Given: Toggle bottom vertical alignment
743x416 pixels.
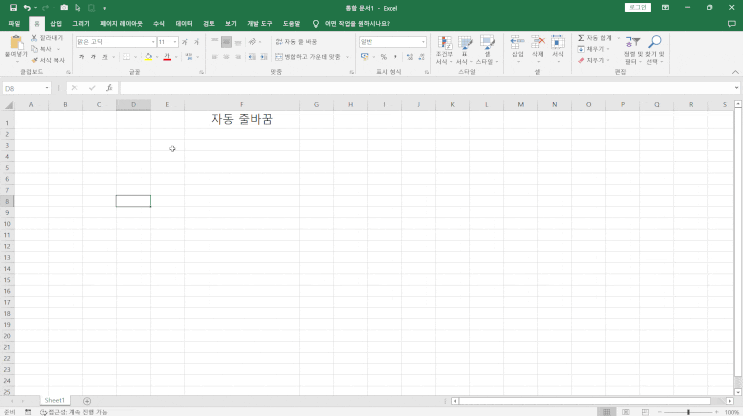Looking at the screenshot, I should point(238,42).
